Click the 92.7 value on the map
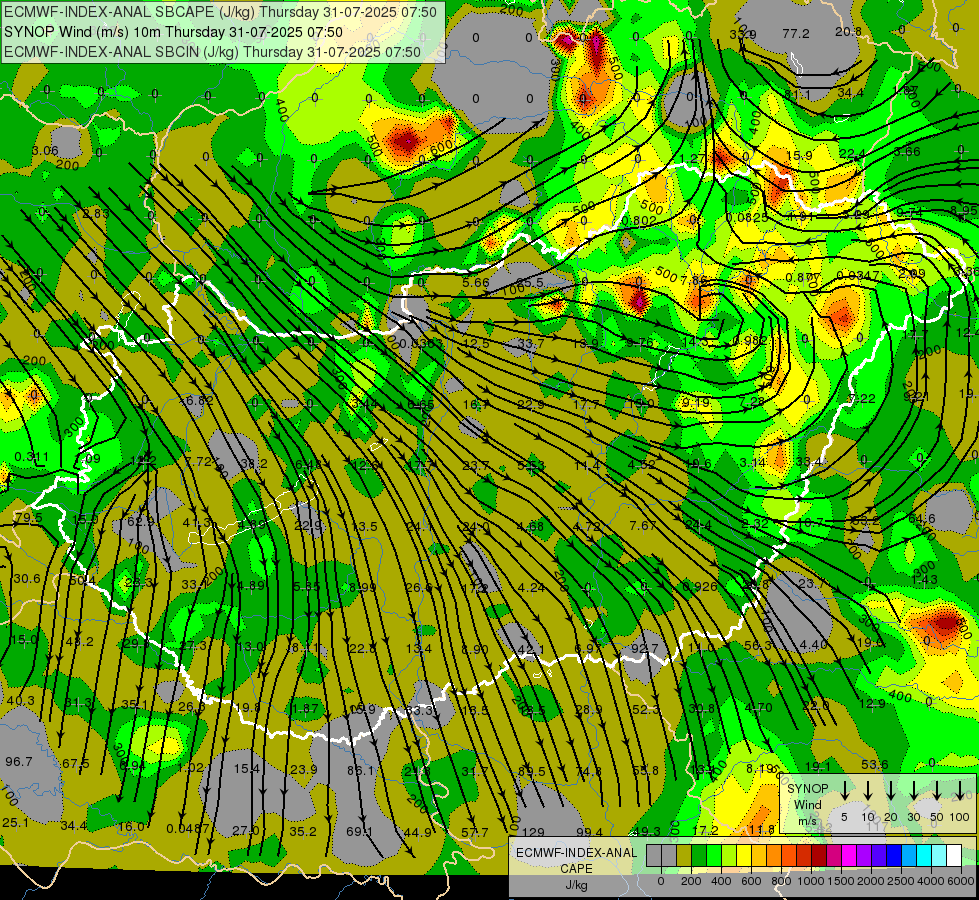The image size is (979, 900). [644, 648]
